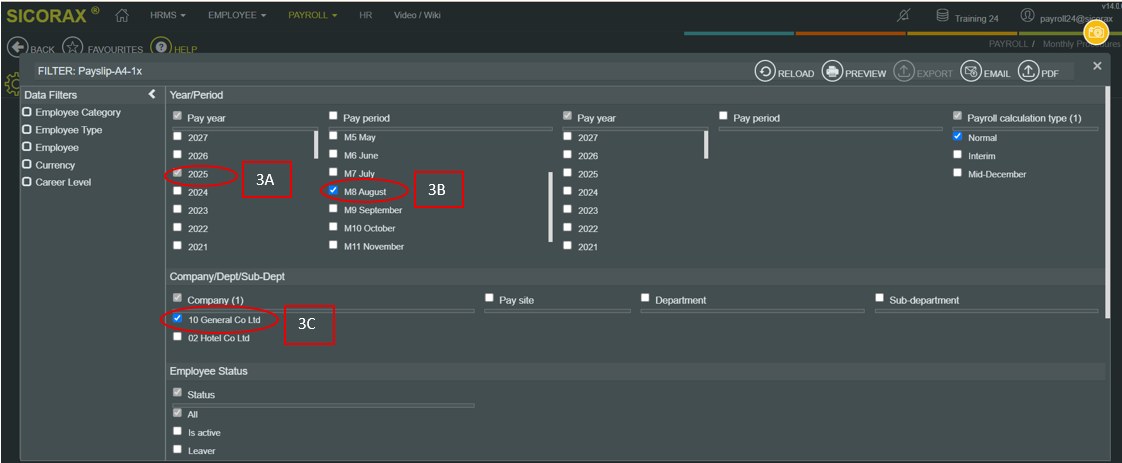The image size is (1122, 463).
Task: Select all under Sub-department header
Action: (879, 298)
